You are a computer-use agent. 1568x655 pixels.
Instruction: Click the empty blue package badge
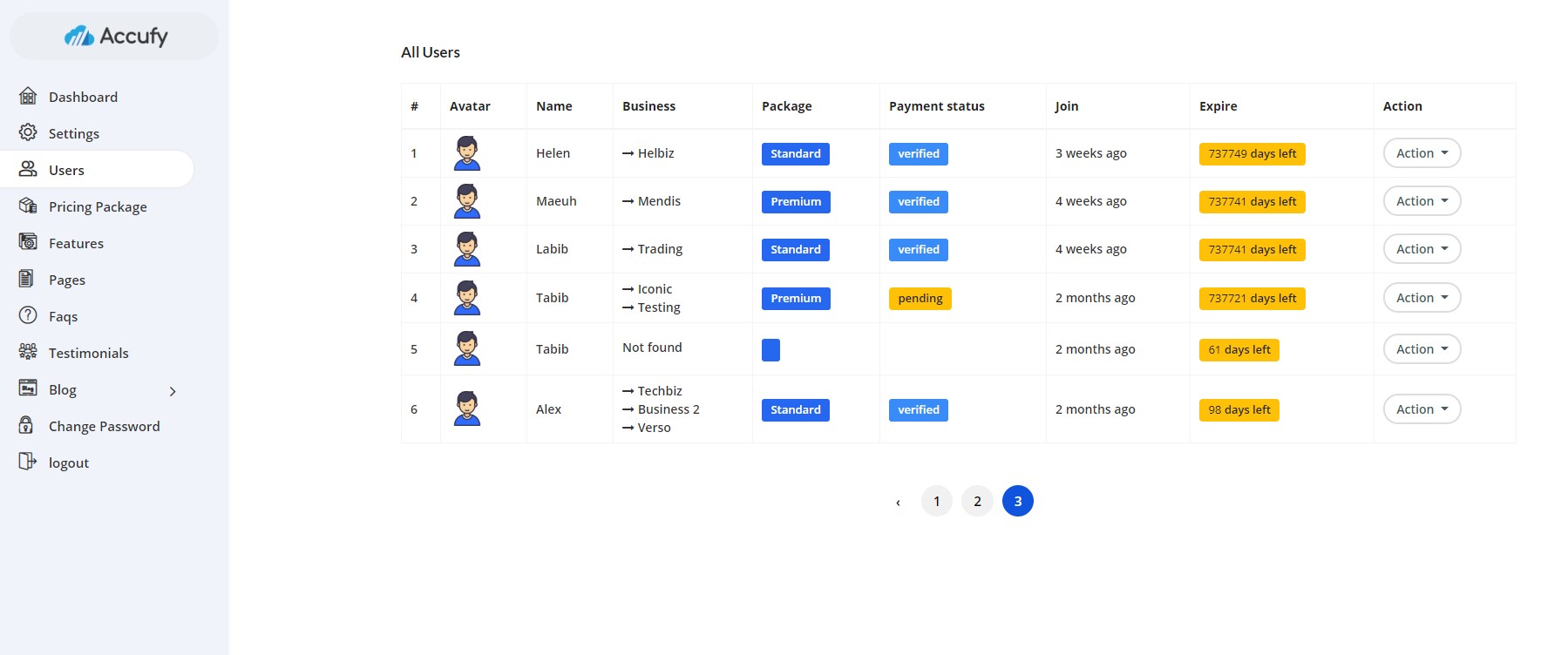pos(770,350)
